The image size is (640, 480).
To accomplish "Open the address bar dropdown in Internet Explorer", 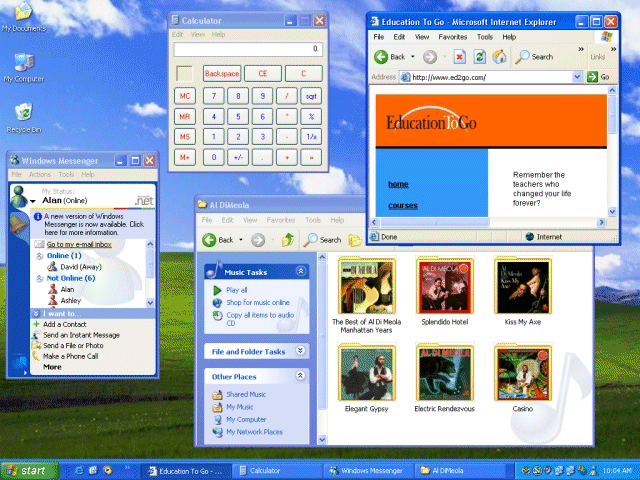I will point(577,77).
